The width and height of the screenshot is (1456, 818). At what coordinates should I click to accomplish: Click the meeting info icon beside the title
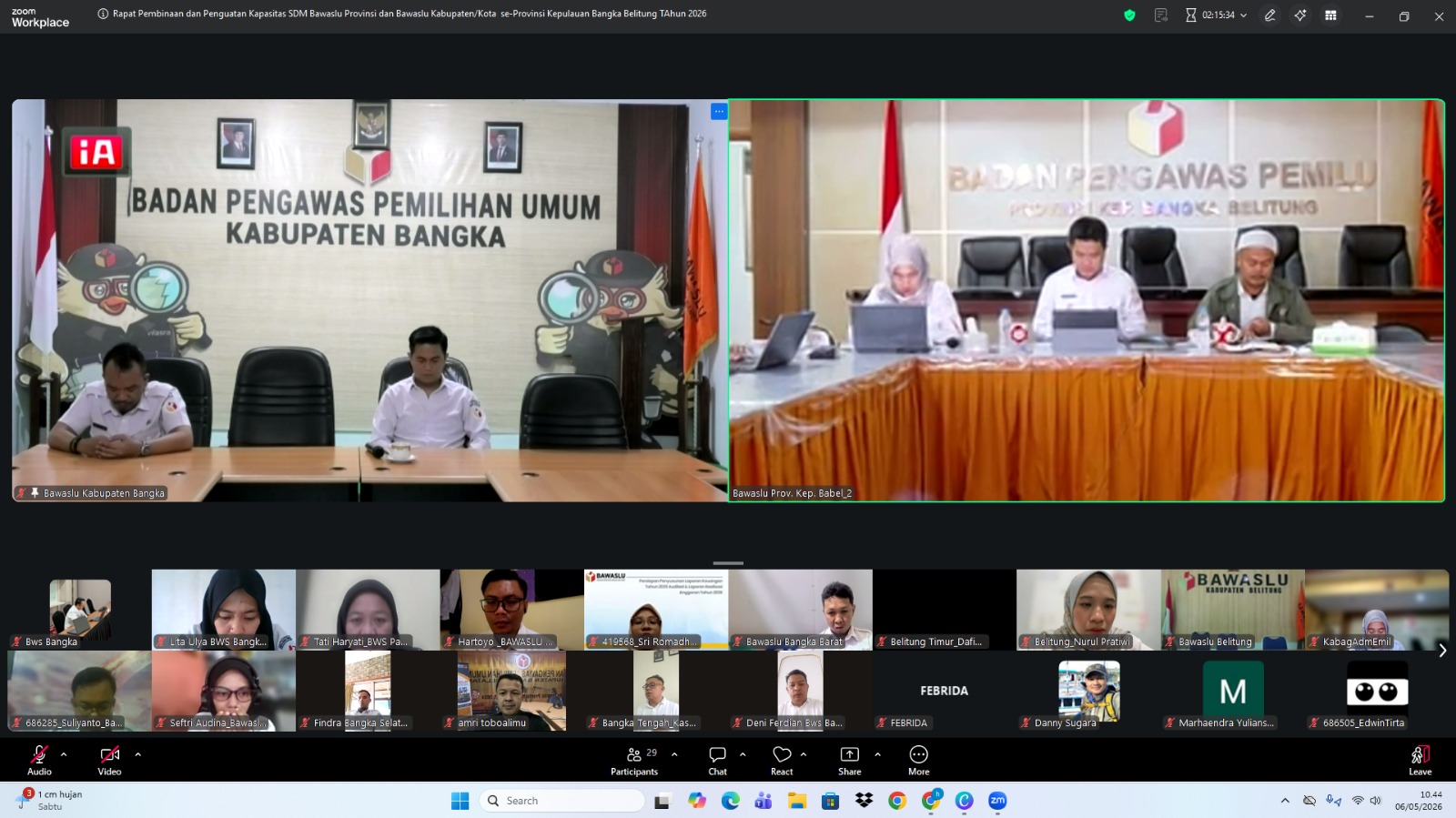(103, 14)
